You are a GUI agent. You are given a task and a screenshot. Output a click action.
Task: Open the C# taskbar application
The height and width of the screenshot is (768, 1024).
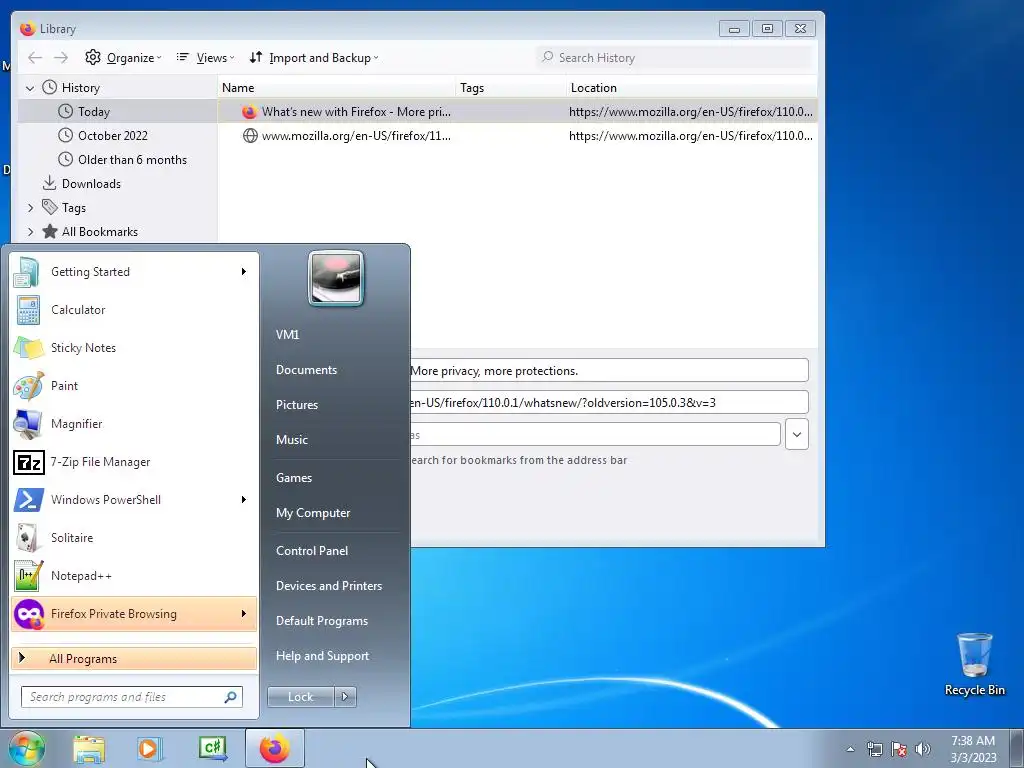click(x=212, y=749)
